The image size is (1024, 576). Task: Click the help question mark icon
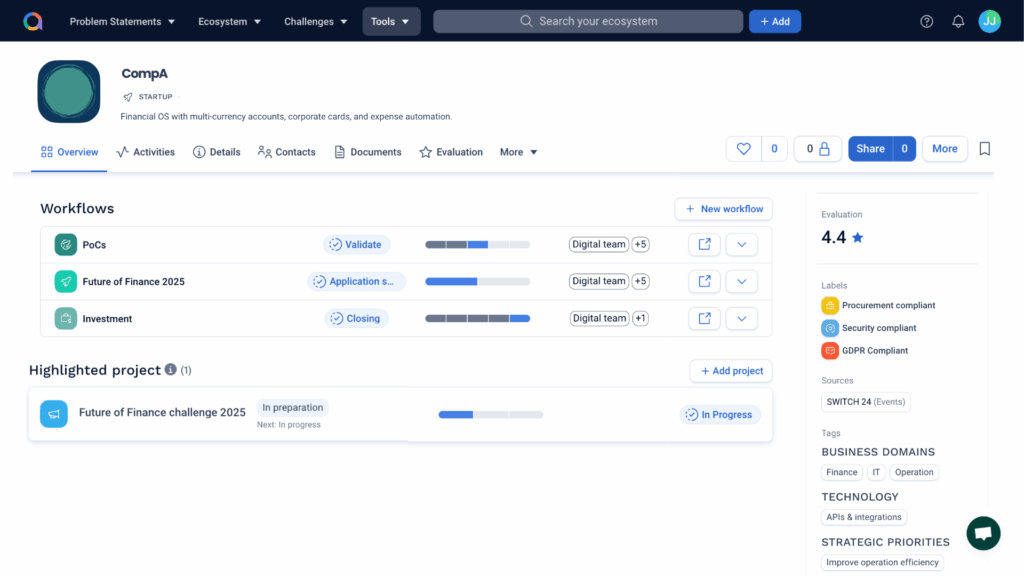(x=926, y=20)
